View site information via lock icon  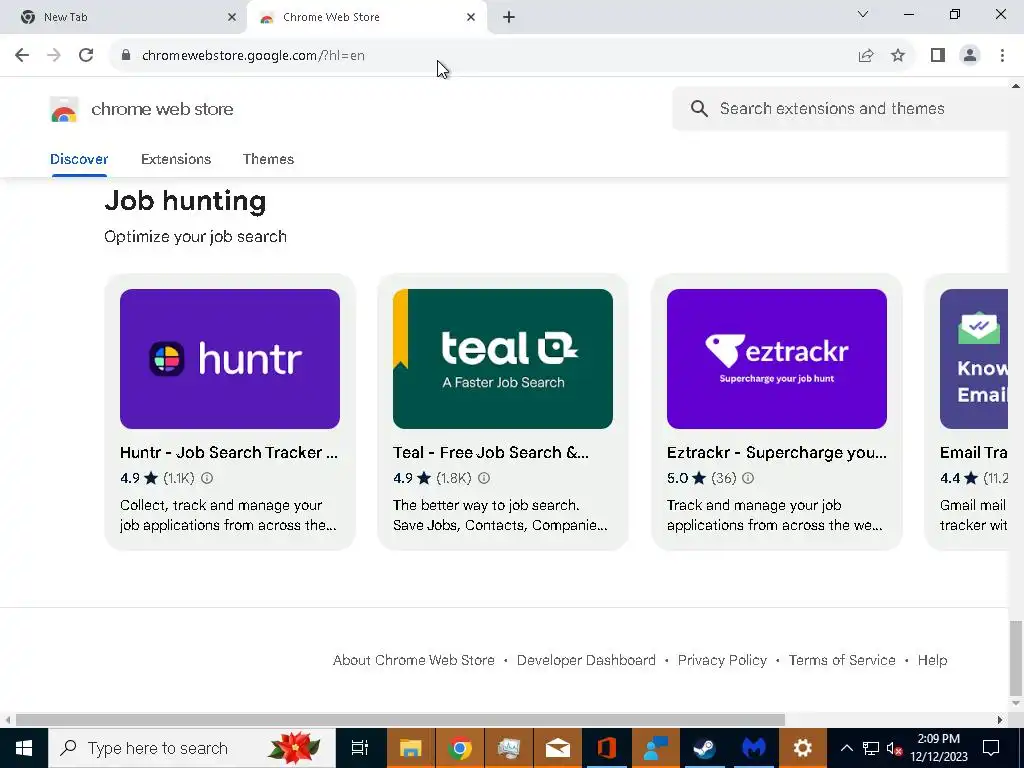[x=126, y=56]
